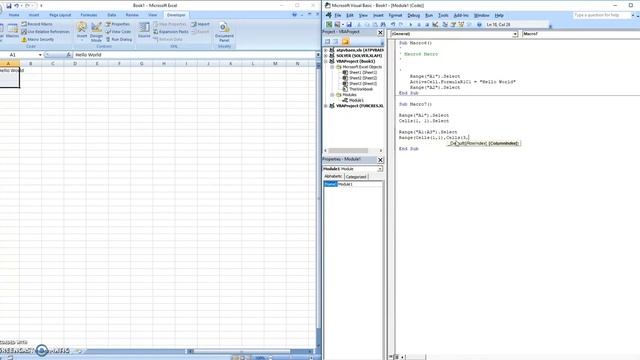Collapse the Modules folder node
640x360 pixels.
332,95
